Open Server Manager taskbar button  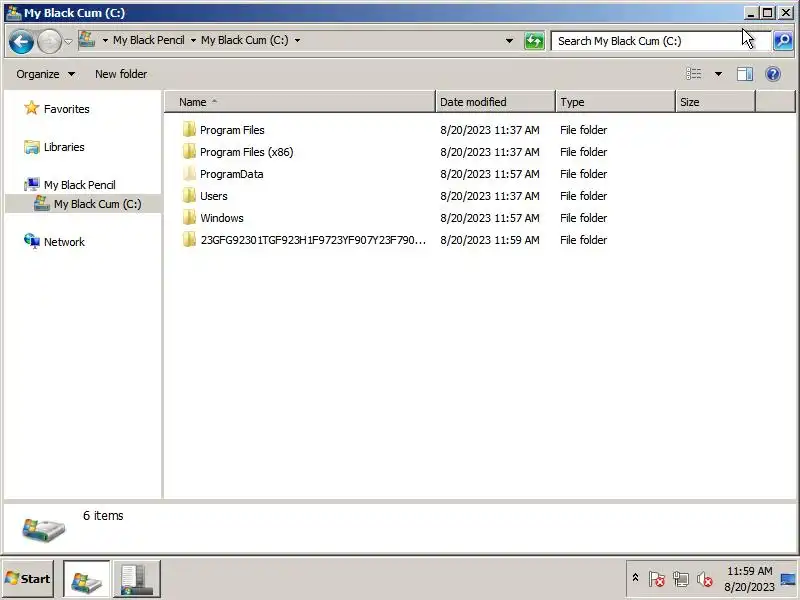[x=137, y=579]
